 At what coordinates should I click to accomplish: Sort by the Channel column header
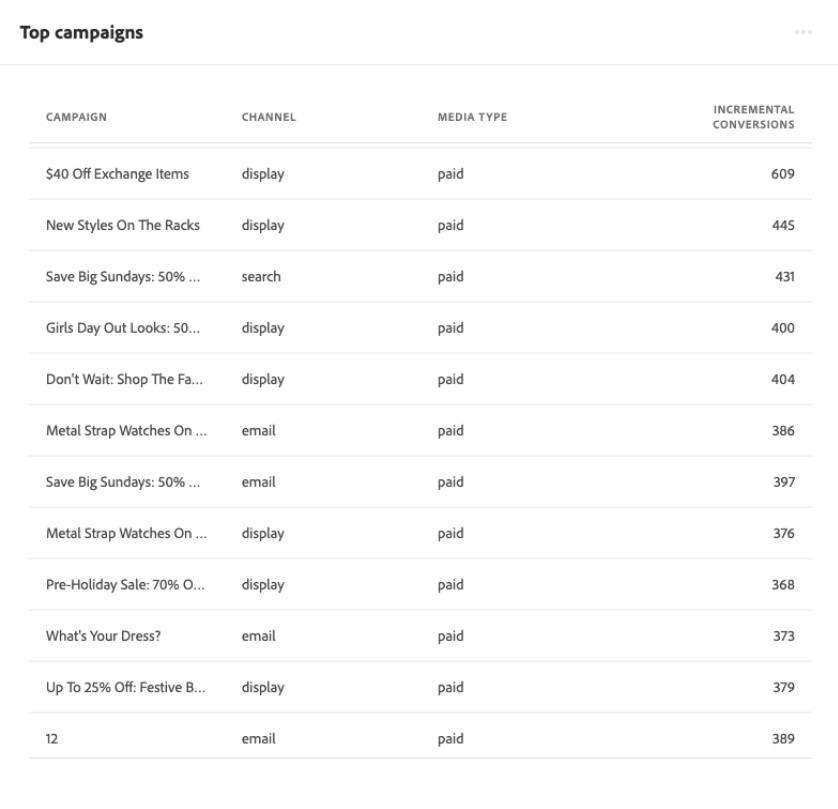tap(268, 118)
